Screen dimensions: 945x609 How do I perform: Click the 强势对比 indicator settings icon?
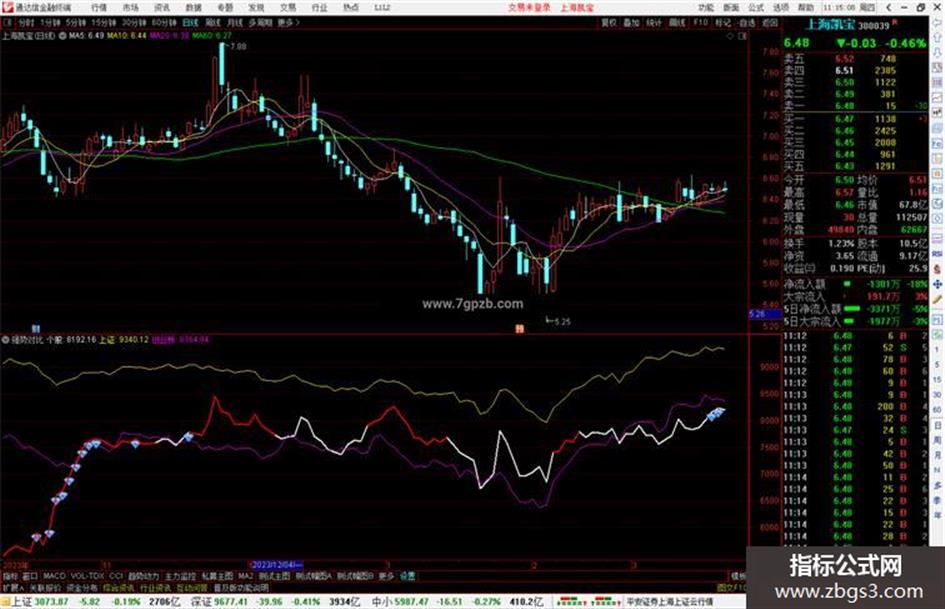point(5,340)
